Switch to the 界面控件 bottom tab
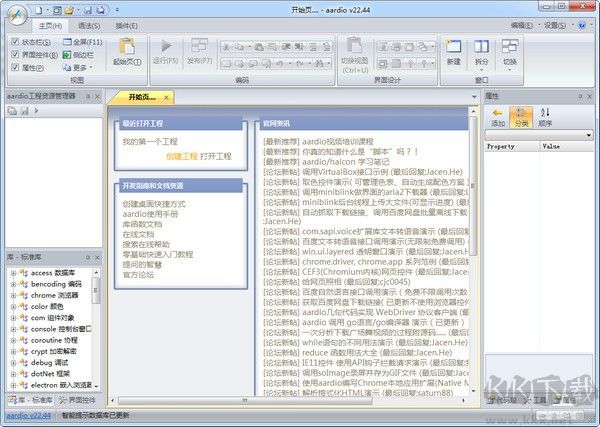The height and width of the screenshot is (427, 600). (x=77, y=400)
